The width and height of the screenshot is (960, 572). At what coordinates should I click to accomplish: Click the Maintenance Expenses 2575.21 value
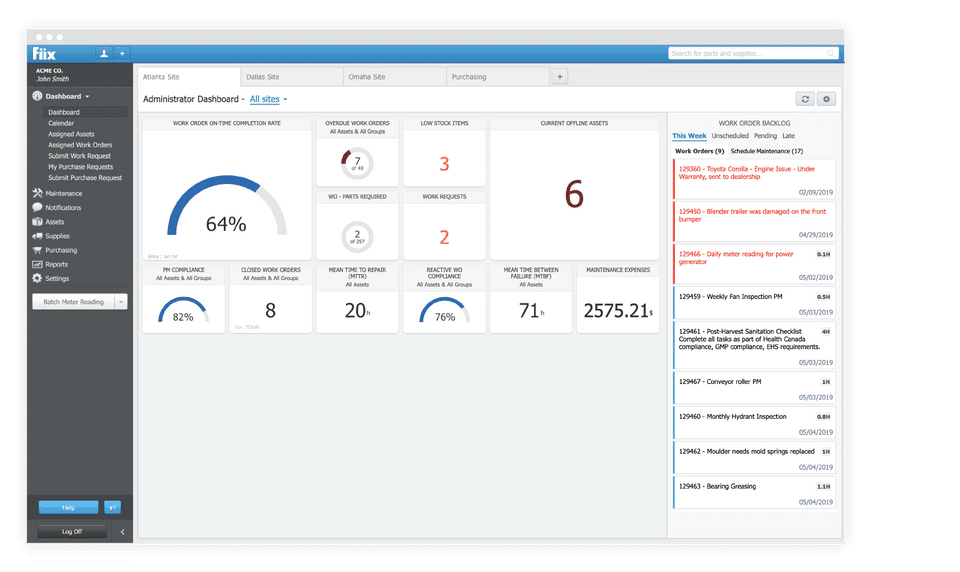618,310
